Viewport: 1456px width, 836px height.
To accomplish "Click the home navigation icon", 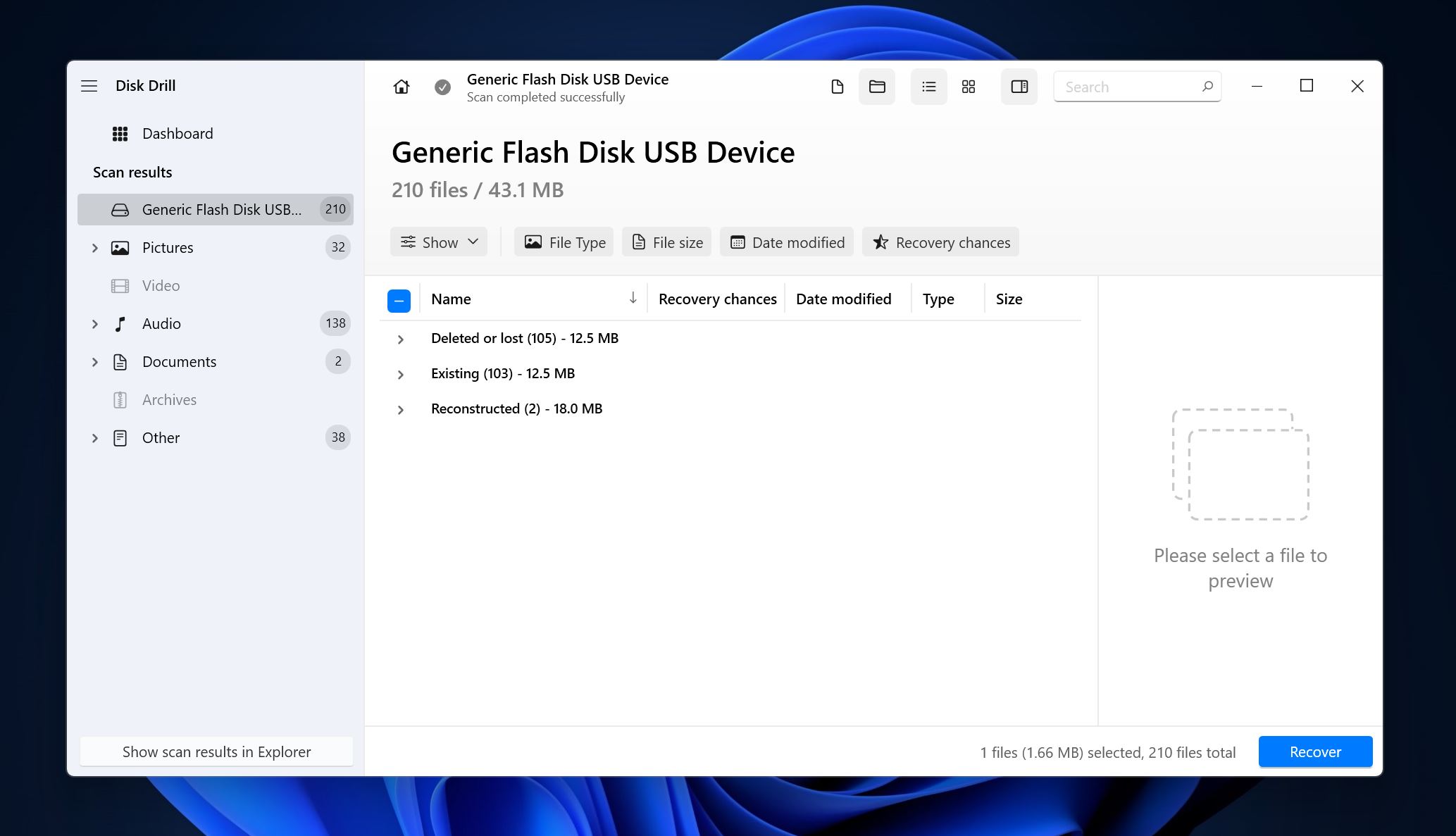I will 402,87.
